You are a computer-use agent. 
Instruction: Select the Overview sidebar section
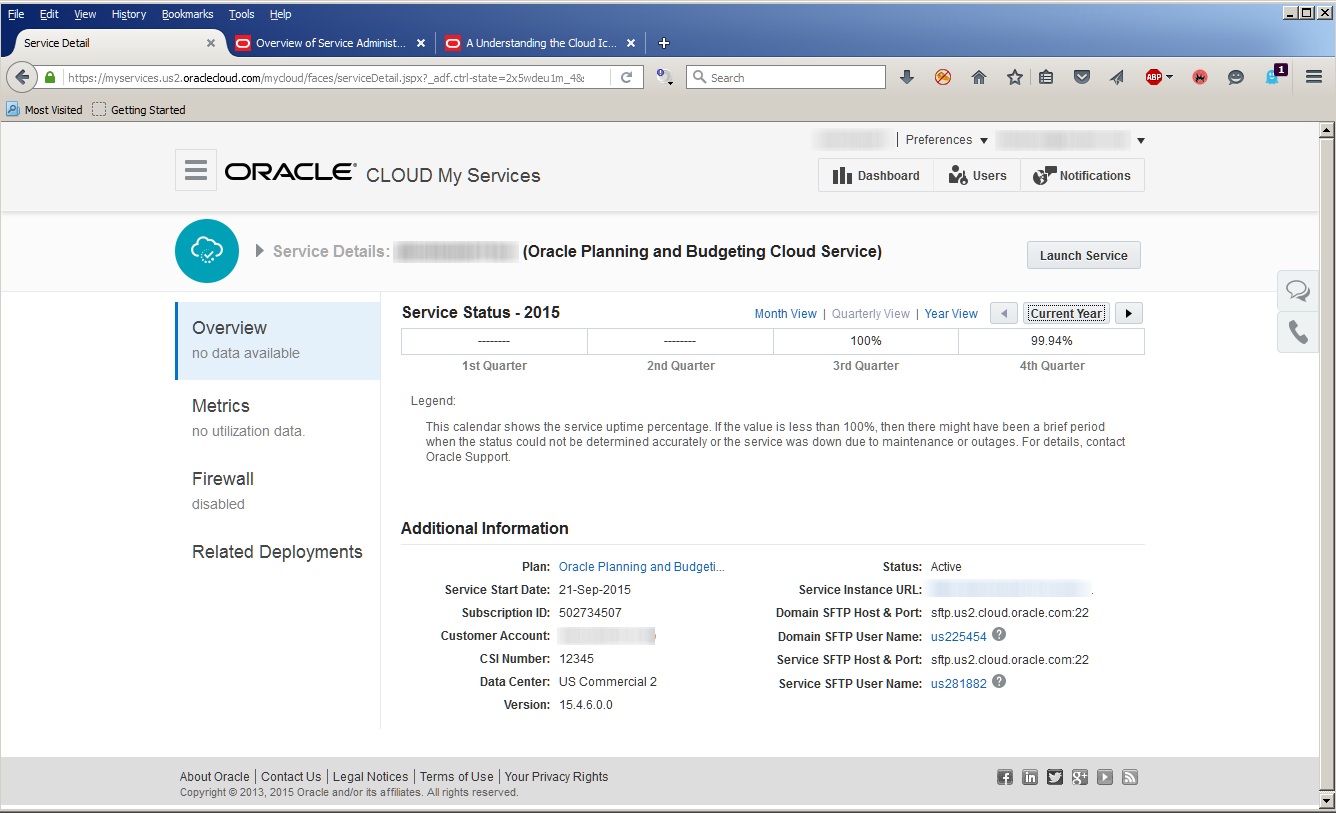point(278,340)
